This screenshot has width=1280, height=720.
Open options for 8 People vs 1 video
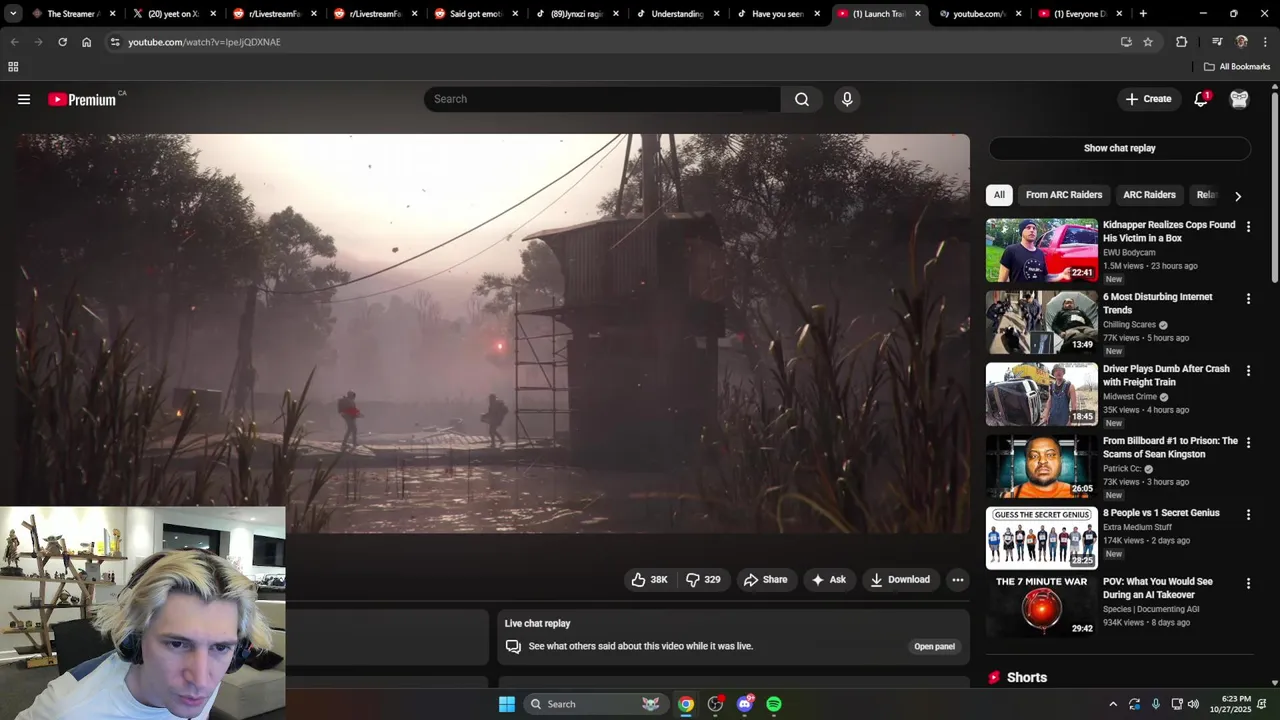click(1248, 515)
